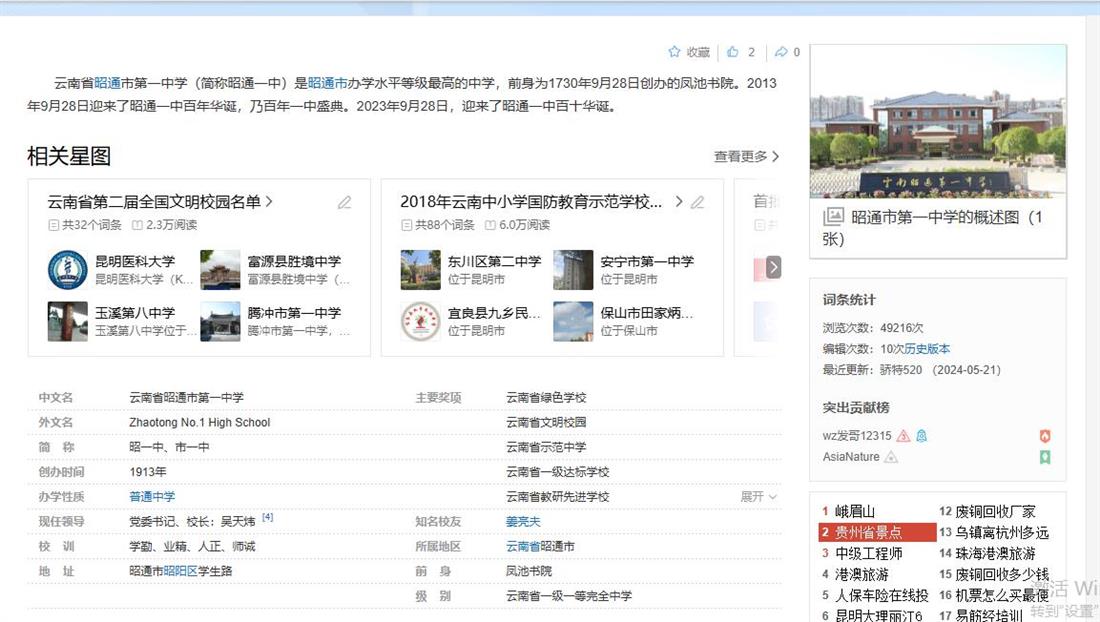Open 富源县胜境中学 thumbnail image
The height and width of the screenshot is (622, 1100).
[220, 270]
